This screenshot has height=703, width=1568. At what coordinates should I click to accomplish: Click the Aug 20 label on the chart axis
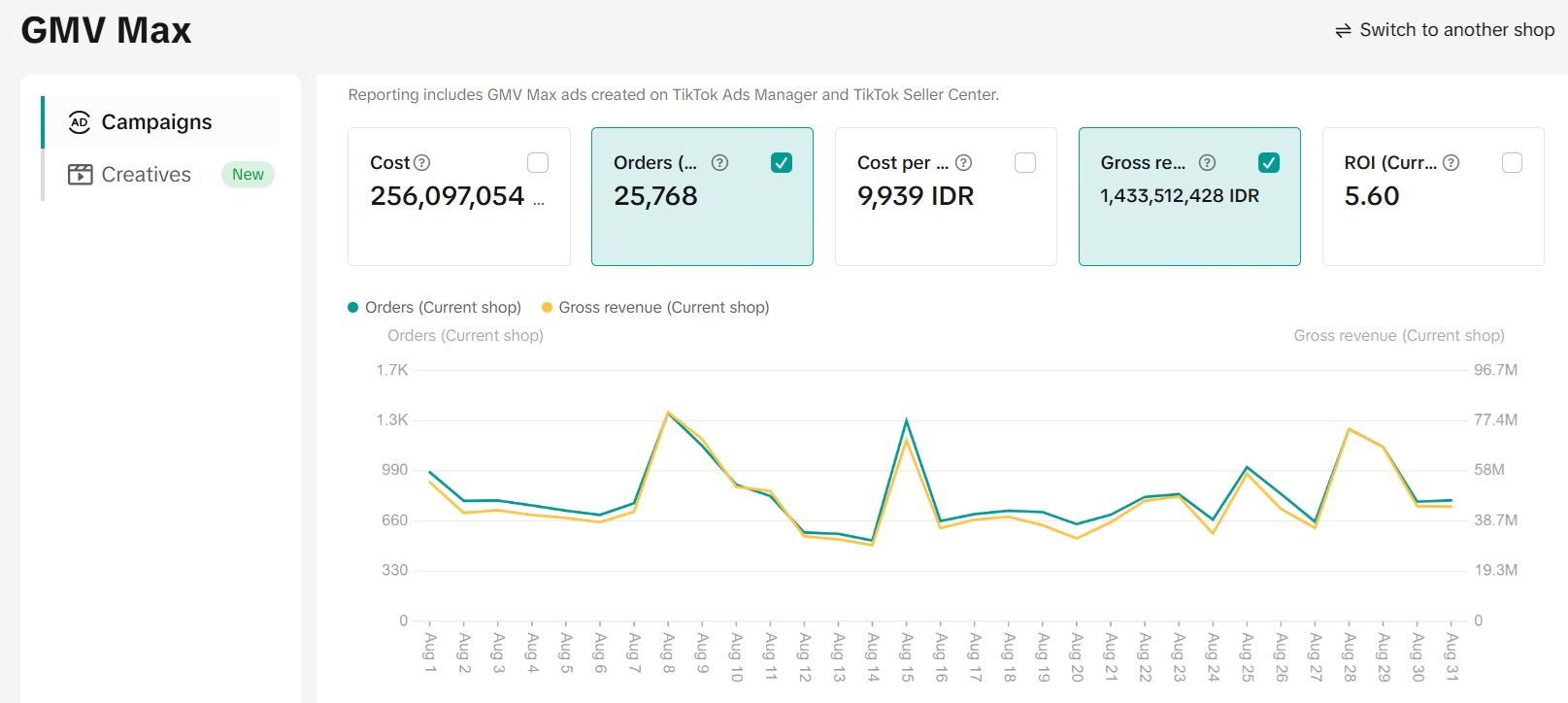1077,656
